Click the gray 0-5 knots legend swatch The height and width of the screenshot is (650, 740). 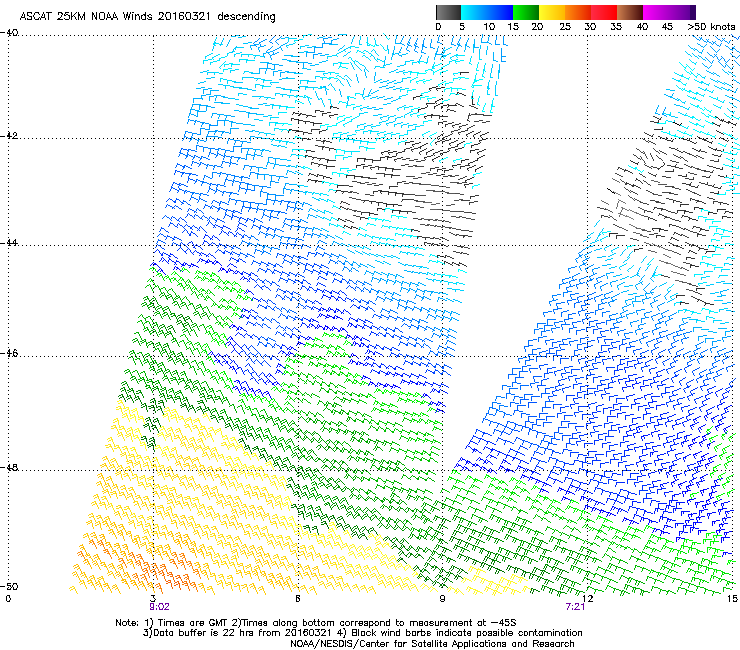[448, 12]
